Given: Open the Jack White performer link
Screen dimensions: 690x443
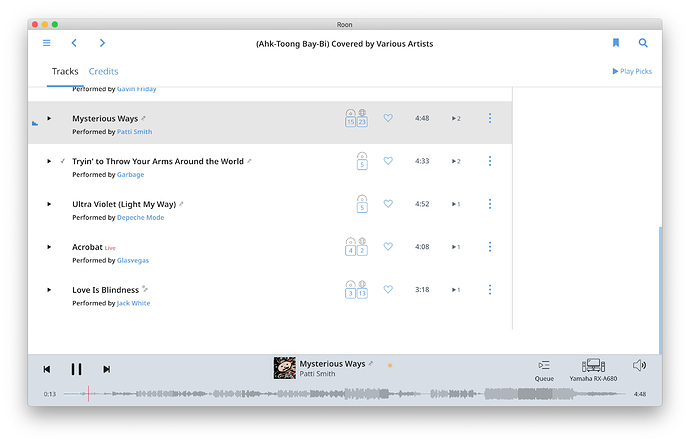Looking at the screenshot, I should 133,303.
